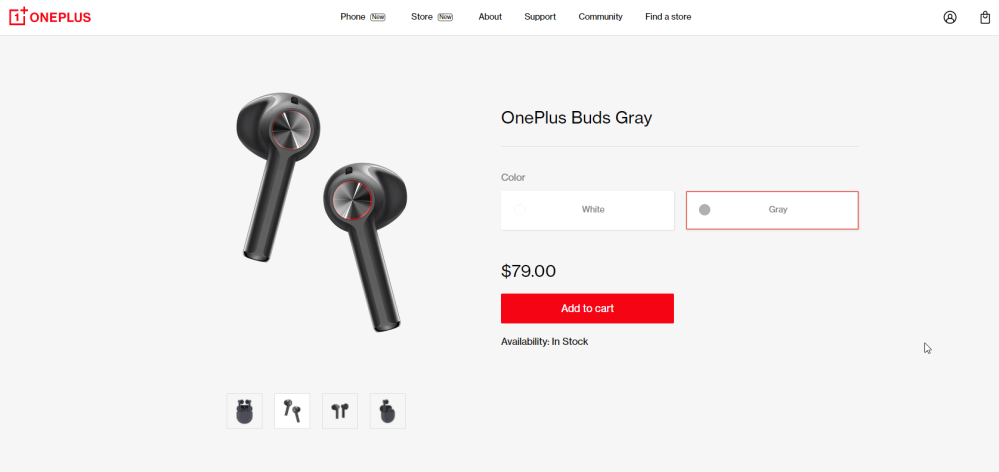This screenshot has width=999, height=472.
Task: Go to the About page
Action: [x=490, y=17]
